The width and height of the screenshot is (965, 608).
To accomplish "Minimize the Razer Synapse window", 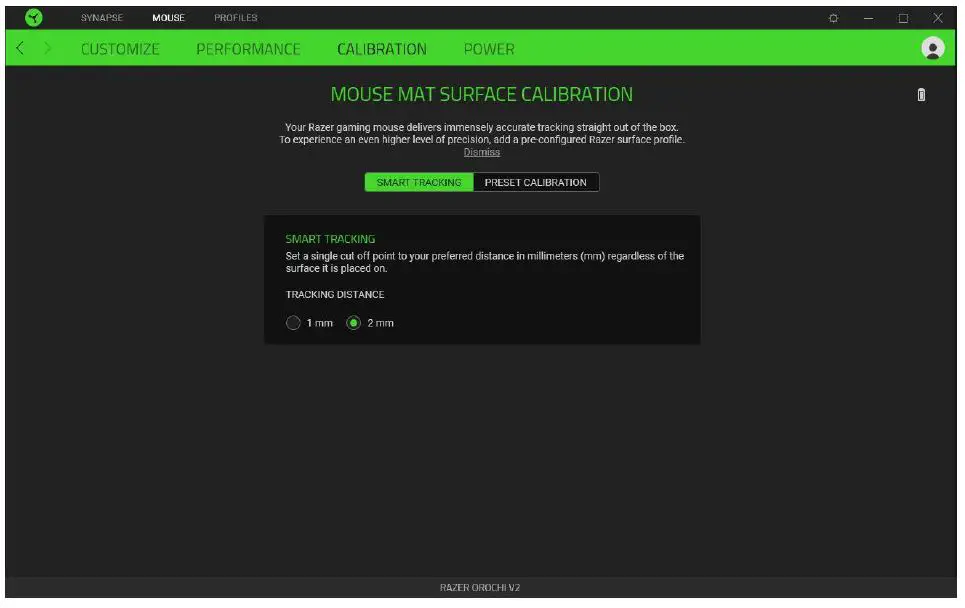I will coord(868,18).
